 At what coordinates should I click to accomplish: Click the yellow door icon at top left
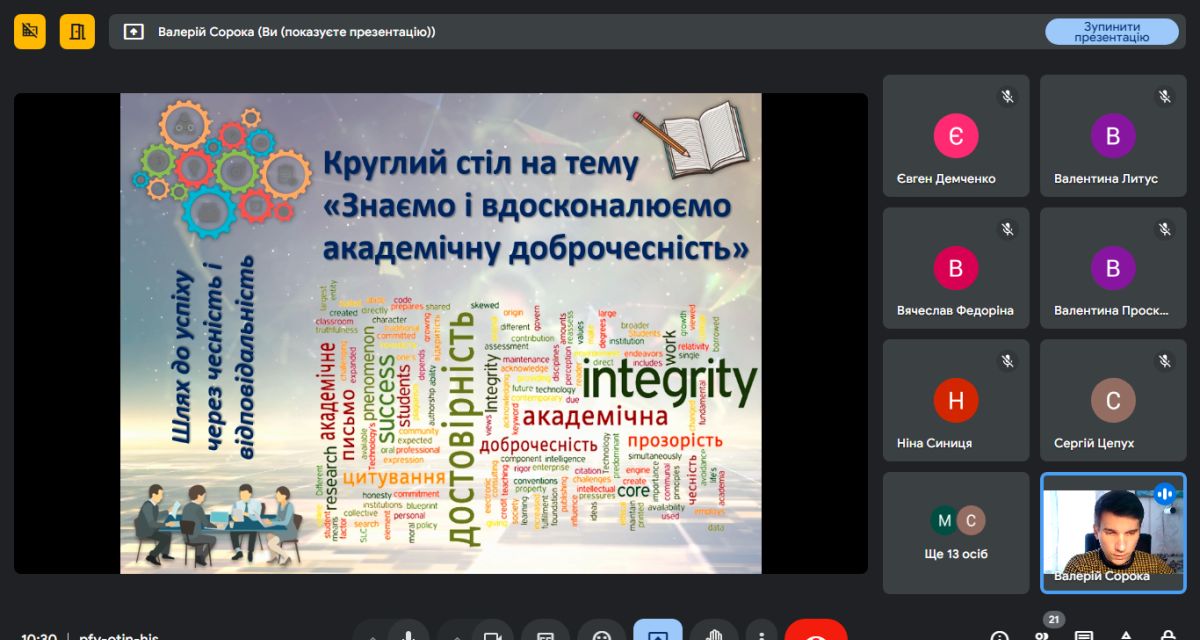77,32
